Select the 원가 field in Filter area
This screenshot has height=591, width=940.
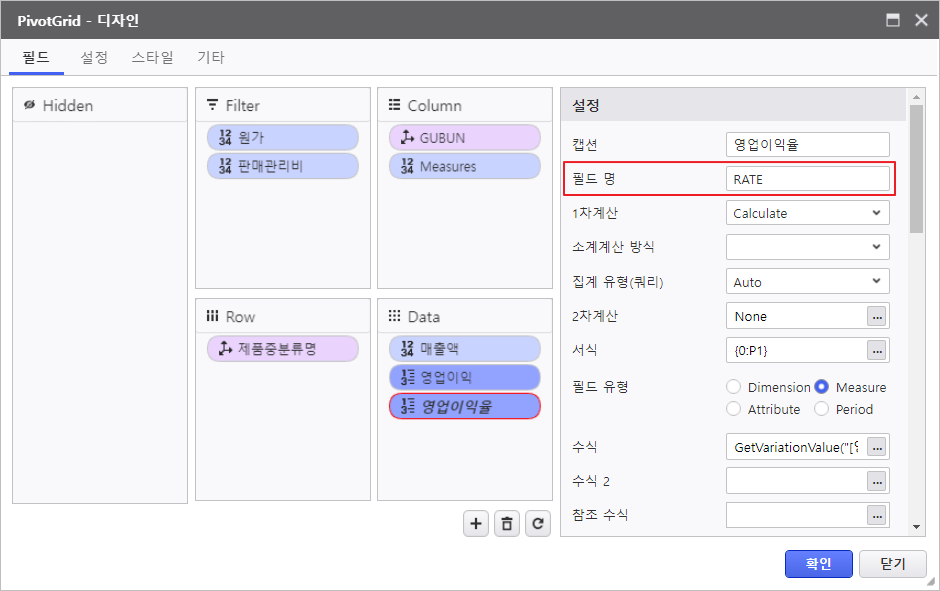283,137
